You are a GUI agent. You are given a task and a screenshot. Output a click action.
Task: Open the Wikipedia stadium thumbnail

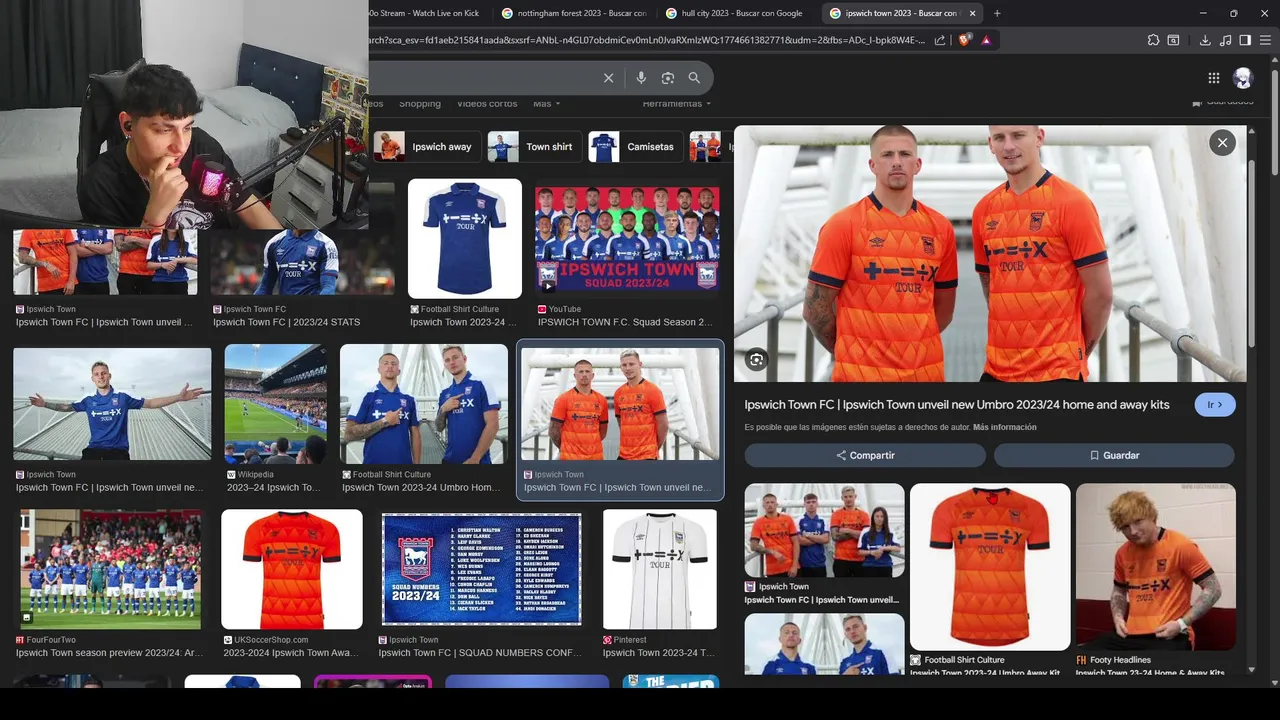pos(276,404)
